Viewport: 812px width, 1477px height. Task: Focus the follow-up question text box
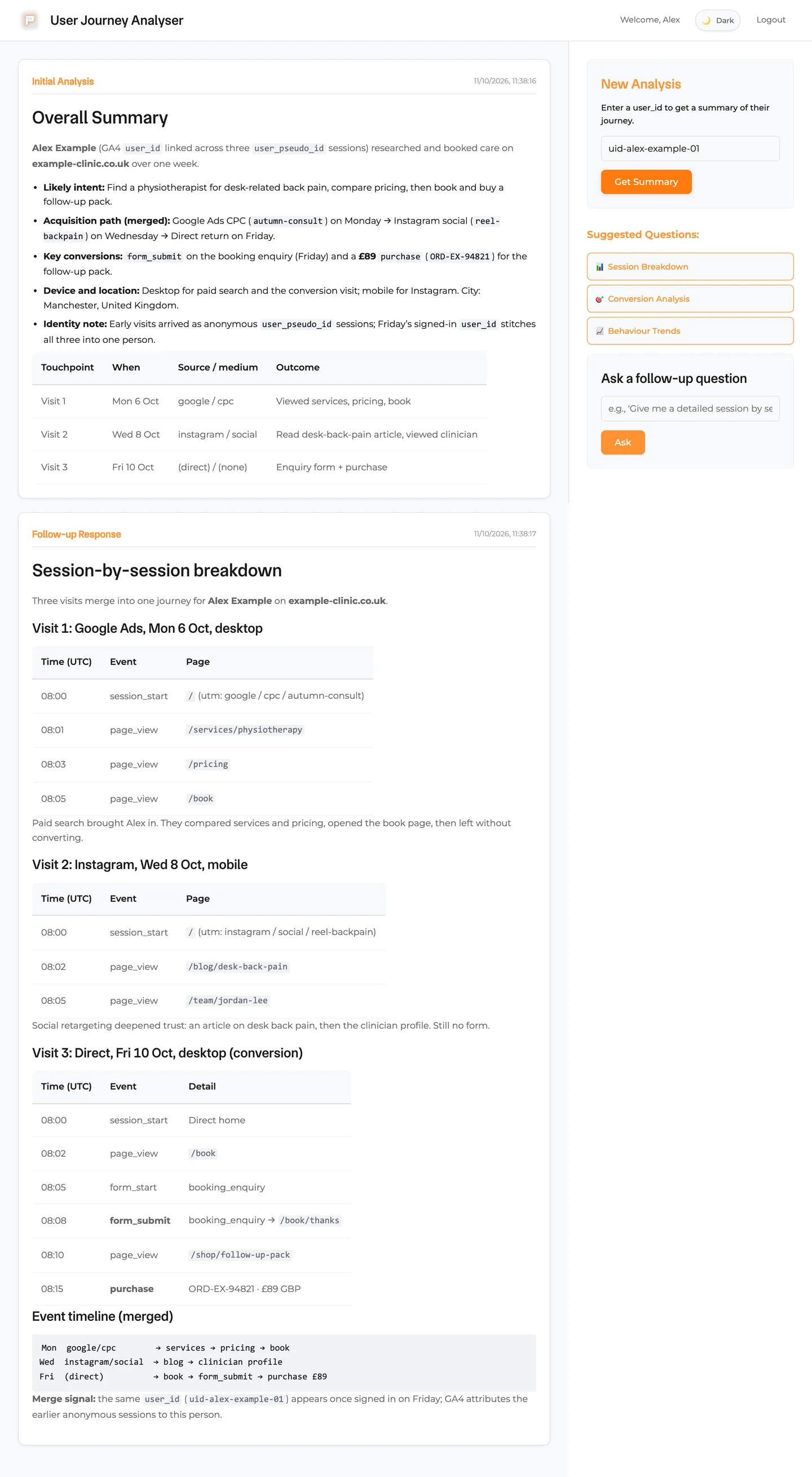[690, 408]
